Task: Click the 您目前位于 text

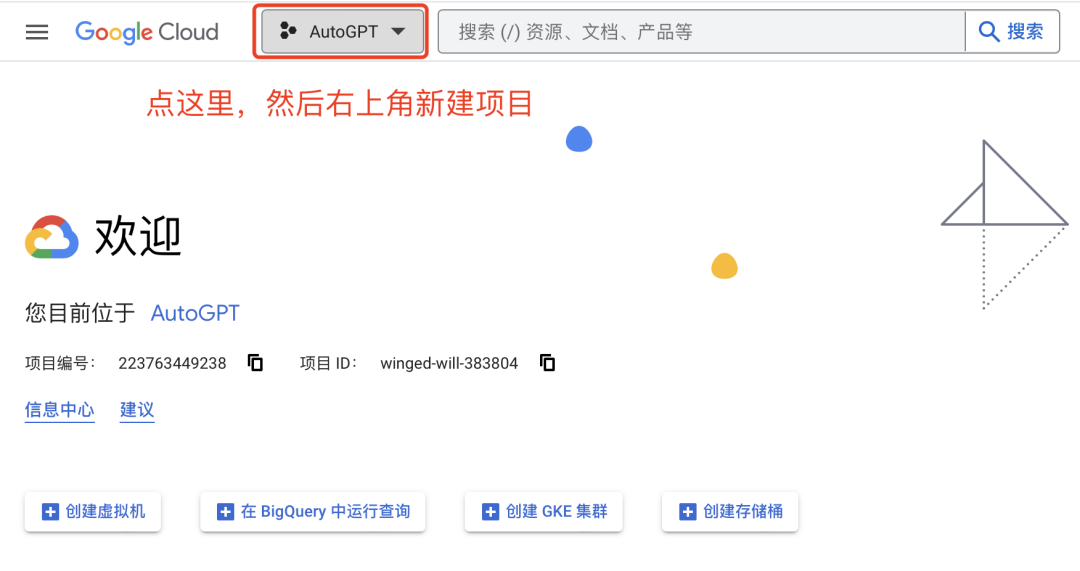Action: [x=80, y=313]
